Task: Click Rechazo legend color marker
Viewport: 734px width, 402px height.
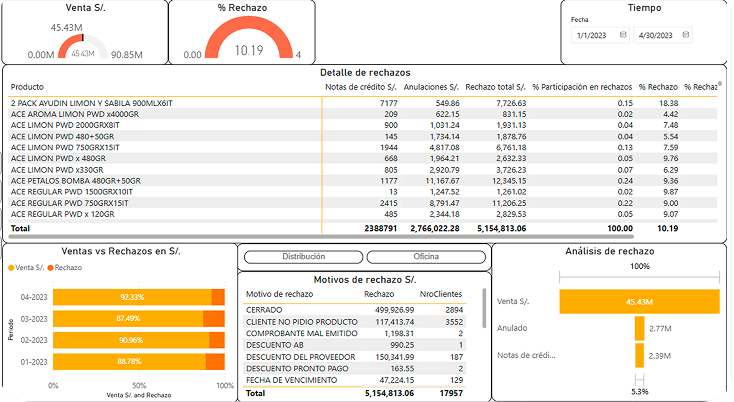Action: pyautogui.click(x=50, y=268)
